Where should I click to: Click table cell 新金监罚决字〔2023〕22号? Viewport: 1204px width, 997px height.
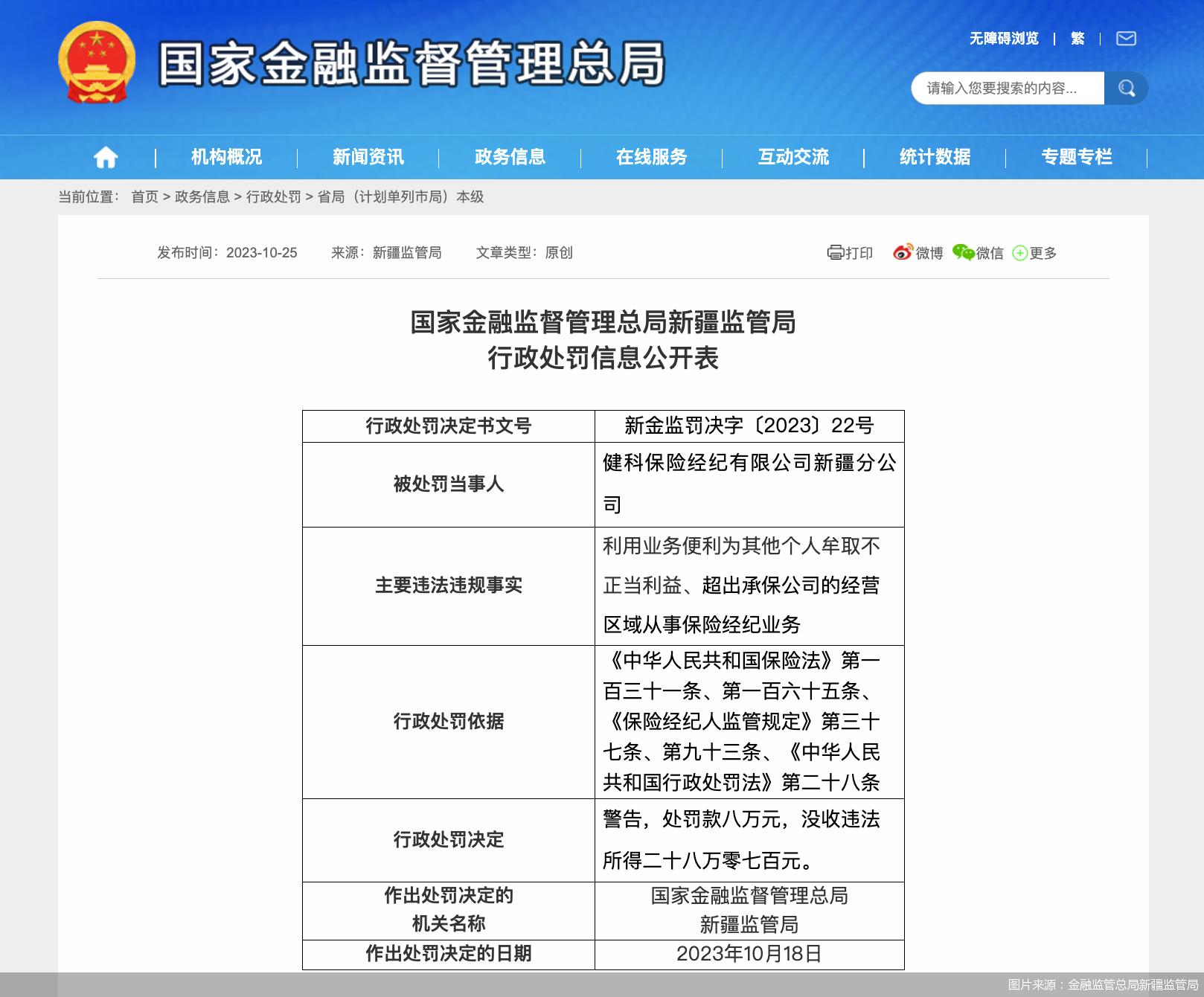[x=749, y=426]
